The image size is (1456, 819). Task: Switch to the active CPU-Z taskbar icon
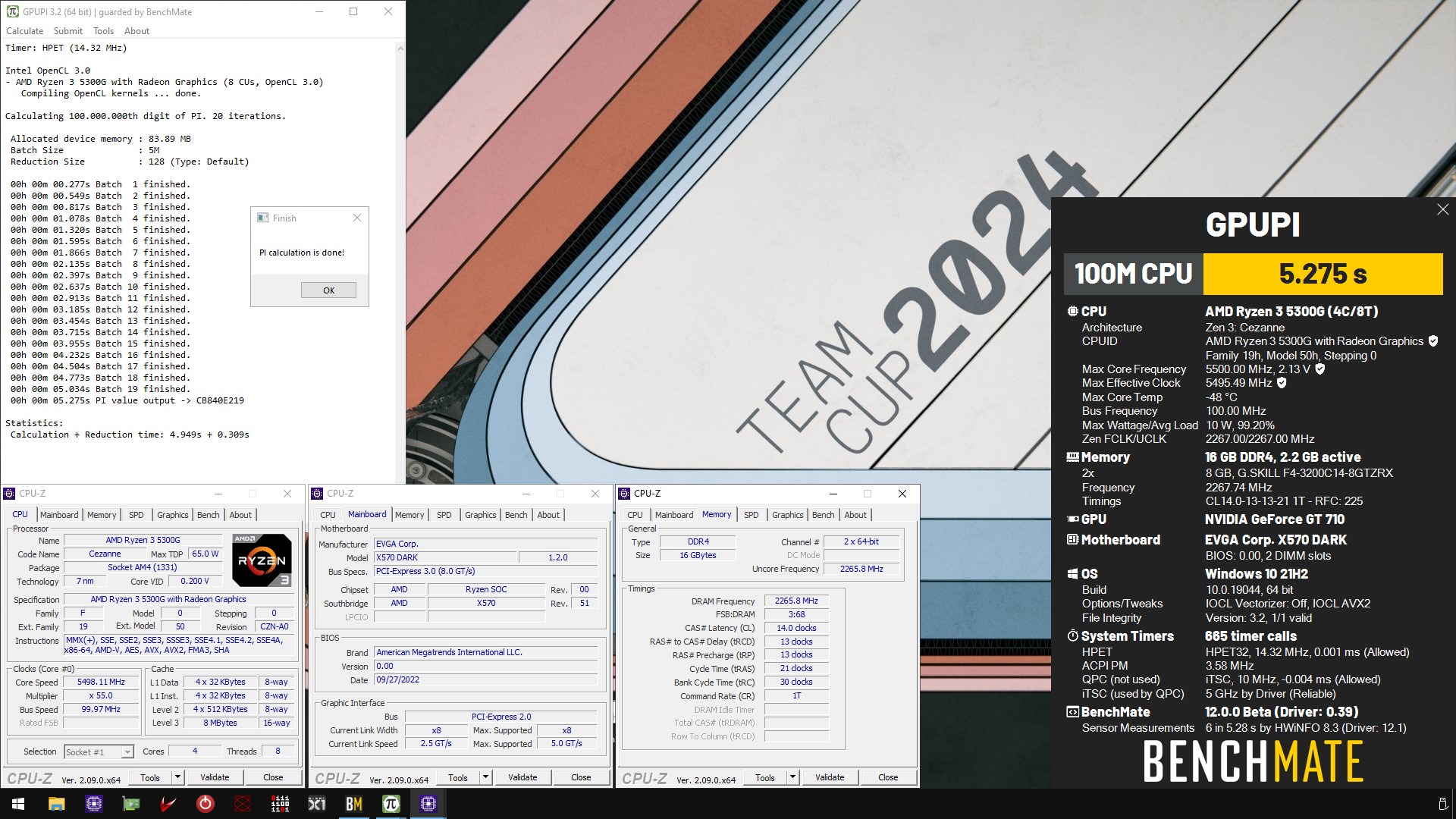[x=428, y=804]
